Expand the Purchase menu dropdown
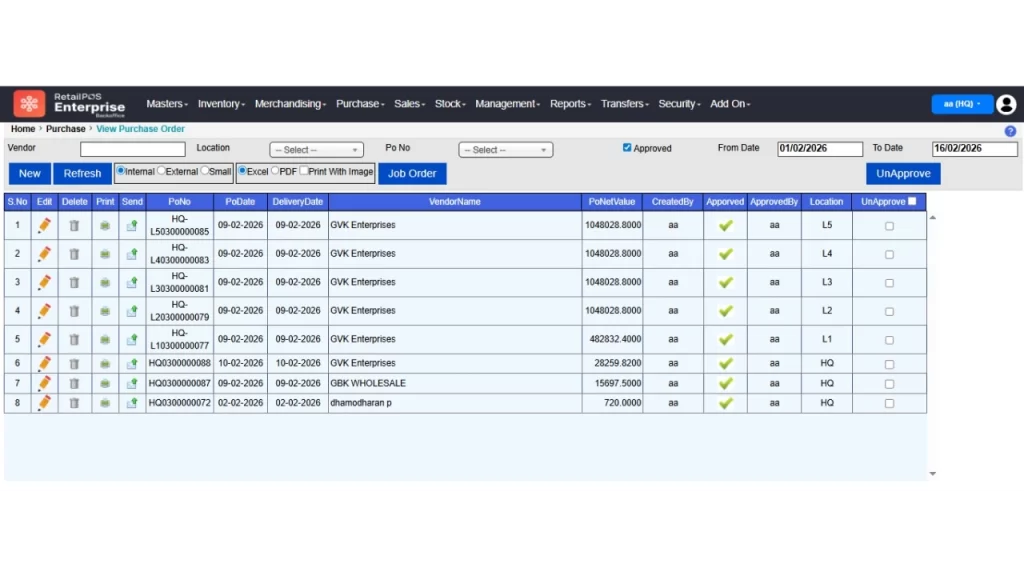The width and height of the screenshot is (1024, 576). click(x=360, y=104)
